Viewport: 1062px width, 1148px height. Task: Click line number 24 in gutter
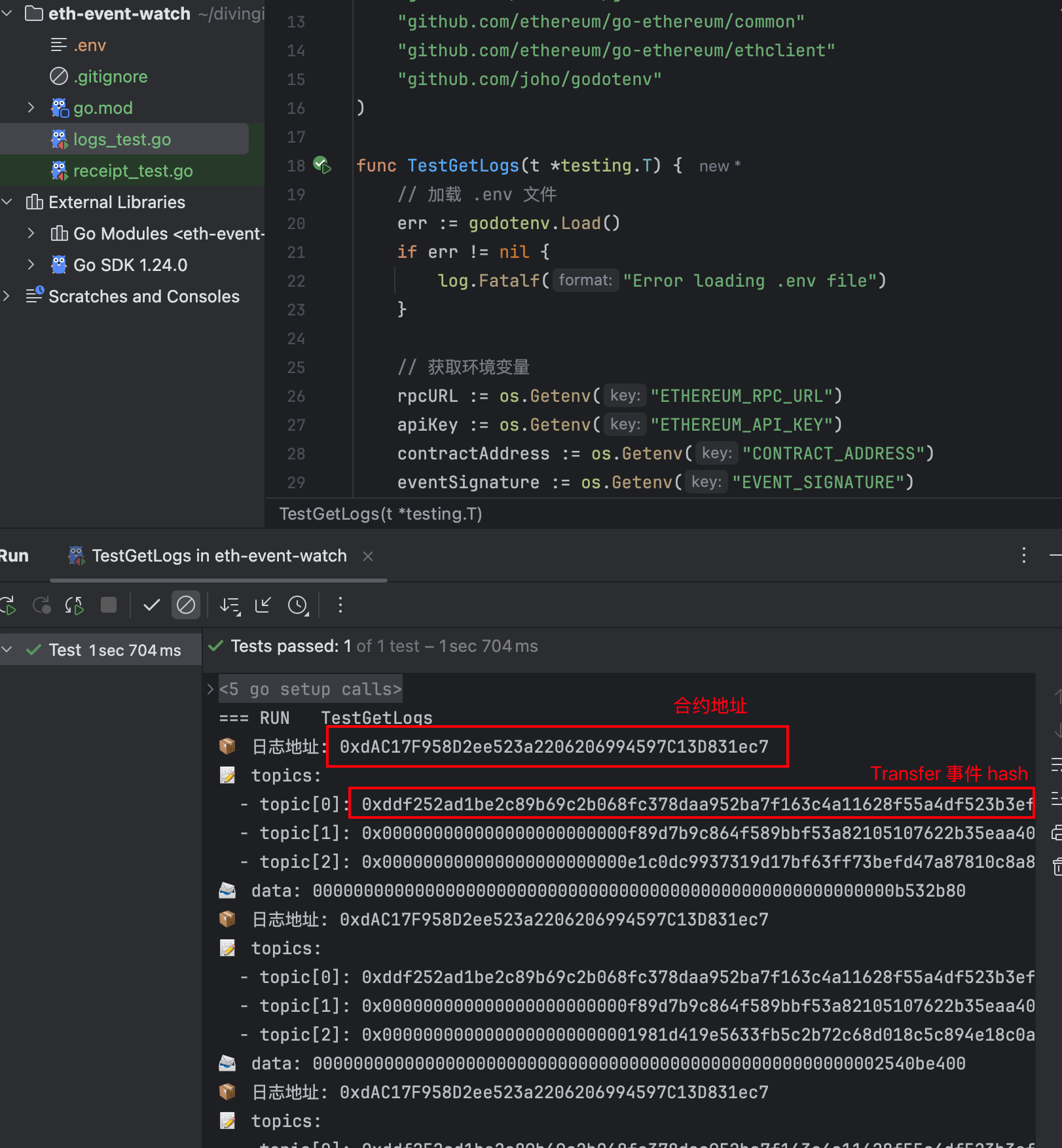click(x=296, y=338)
